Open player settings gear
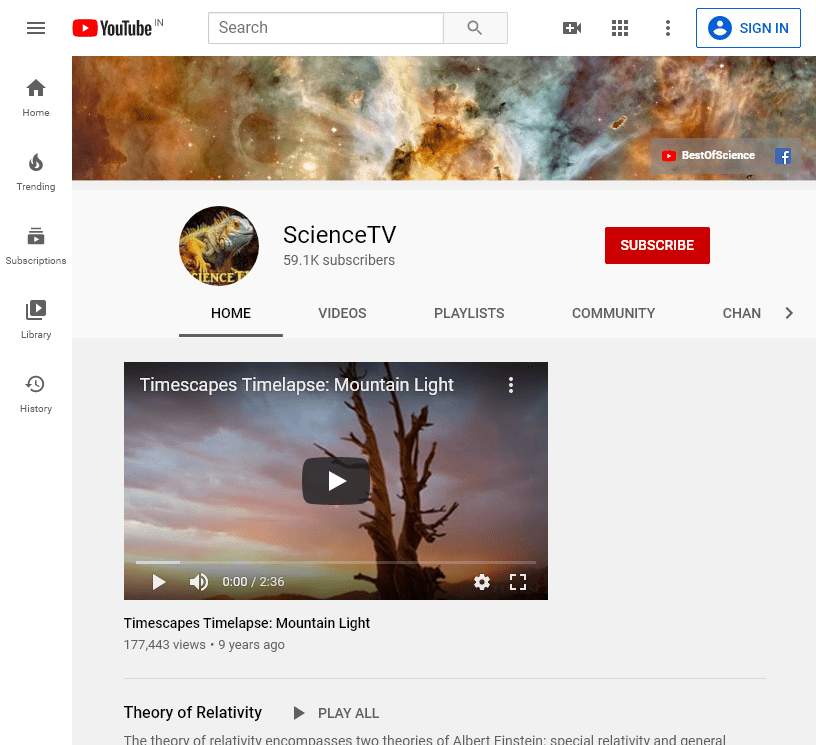This screenshot has height=745, width=816. click(482, 582)
